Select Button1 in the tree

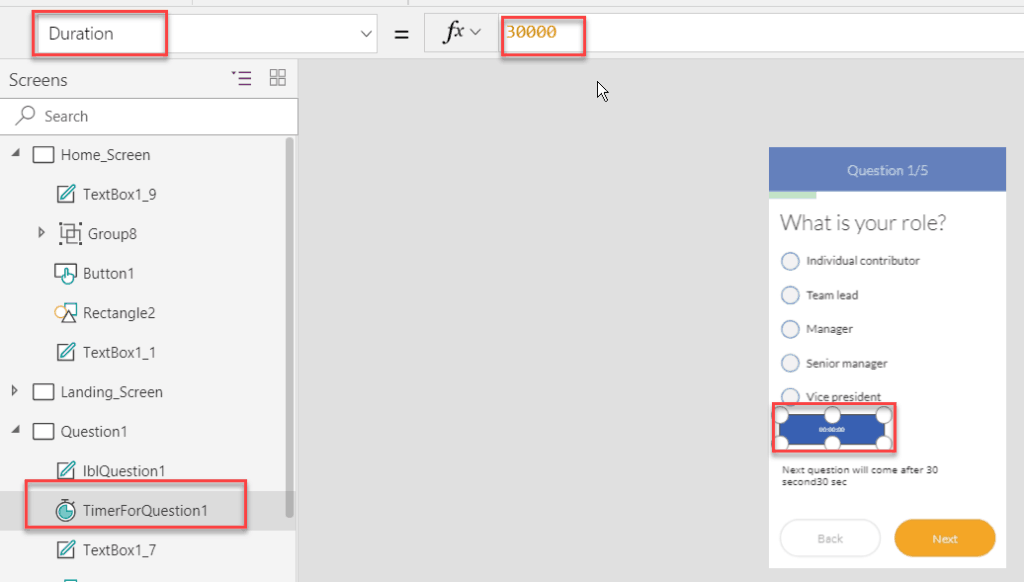(108, 274)
